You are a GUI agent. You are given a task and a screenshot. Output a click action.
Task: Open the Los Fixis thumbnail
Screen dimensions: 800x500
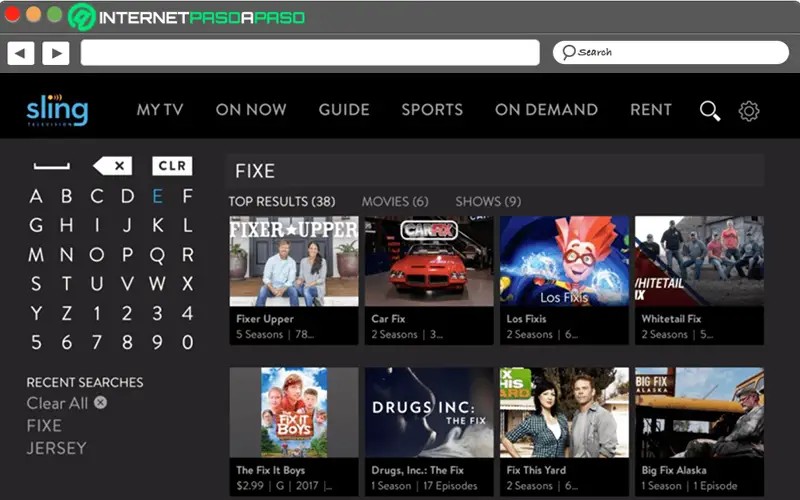click(x=564, y=261)
